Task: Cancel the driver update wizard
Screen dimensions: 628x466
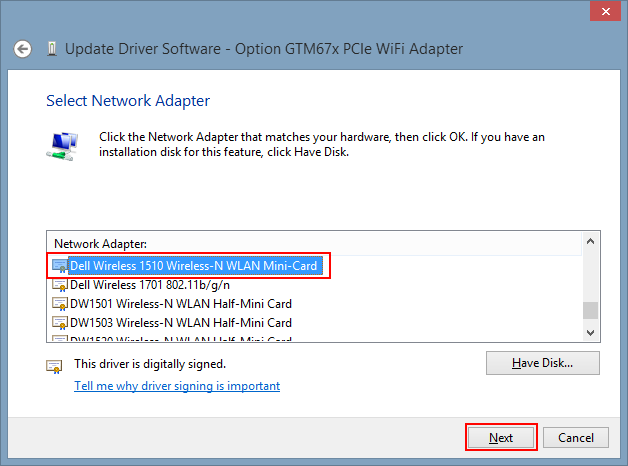Action: (576, 438)
